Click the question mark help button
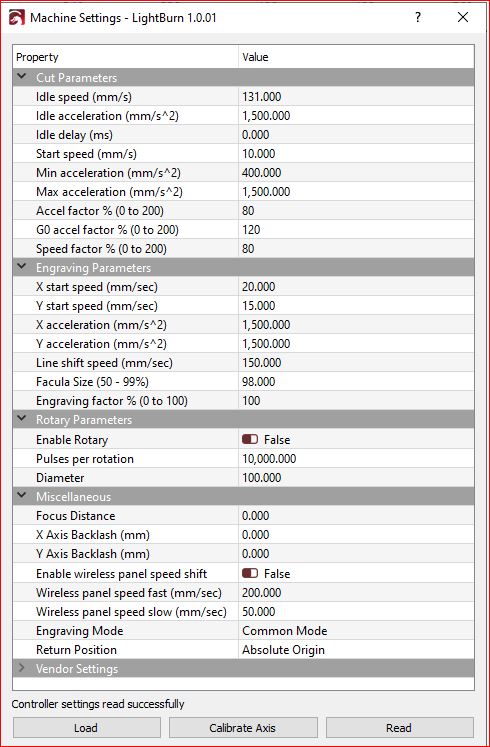Image resolution: width=490 pixels, height=747 pixels. point(418,18)
